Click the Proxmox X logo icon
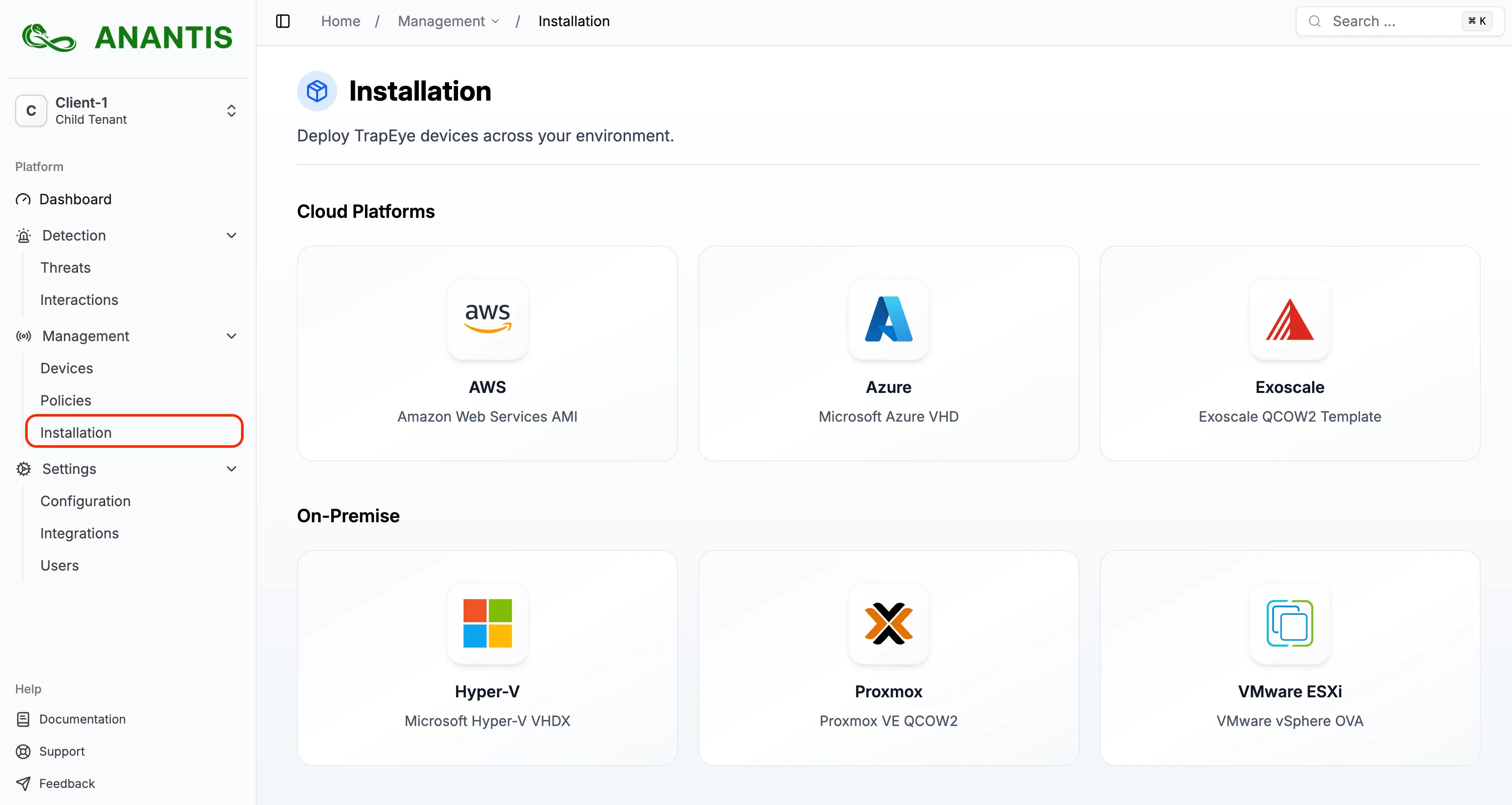 [888, 623]
